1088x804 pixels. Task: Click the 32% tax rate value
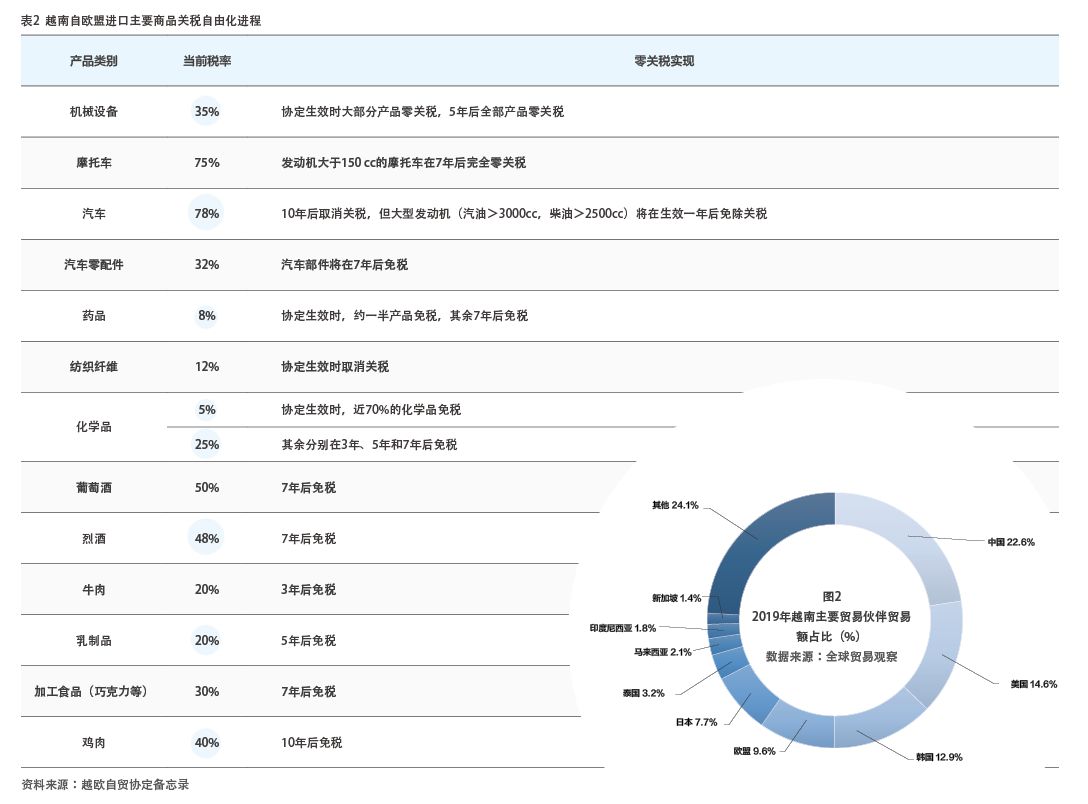coord(207,265)
